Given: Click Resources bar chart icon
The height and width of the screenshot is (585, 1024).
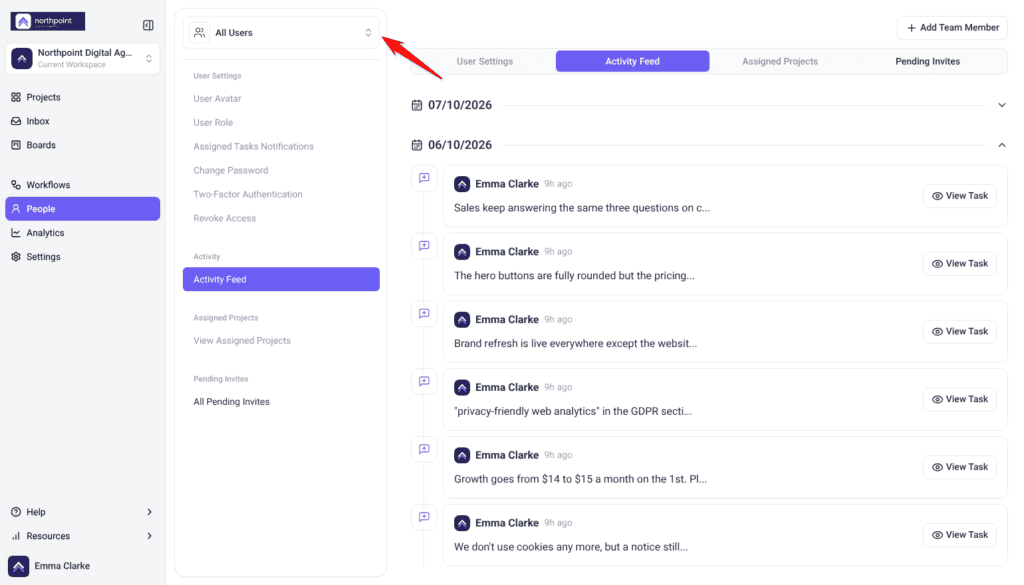Looking at the screenshot, I should [16, 536].
